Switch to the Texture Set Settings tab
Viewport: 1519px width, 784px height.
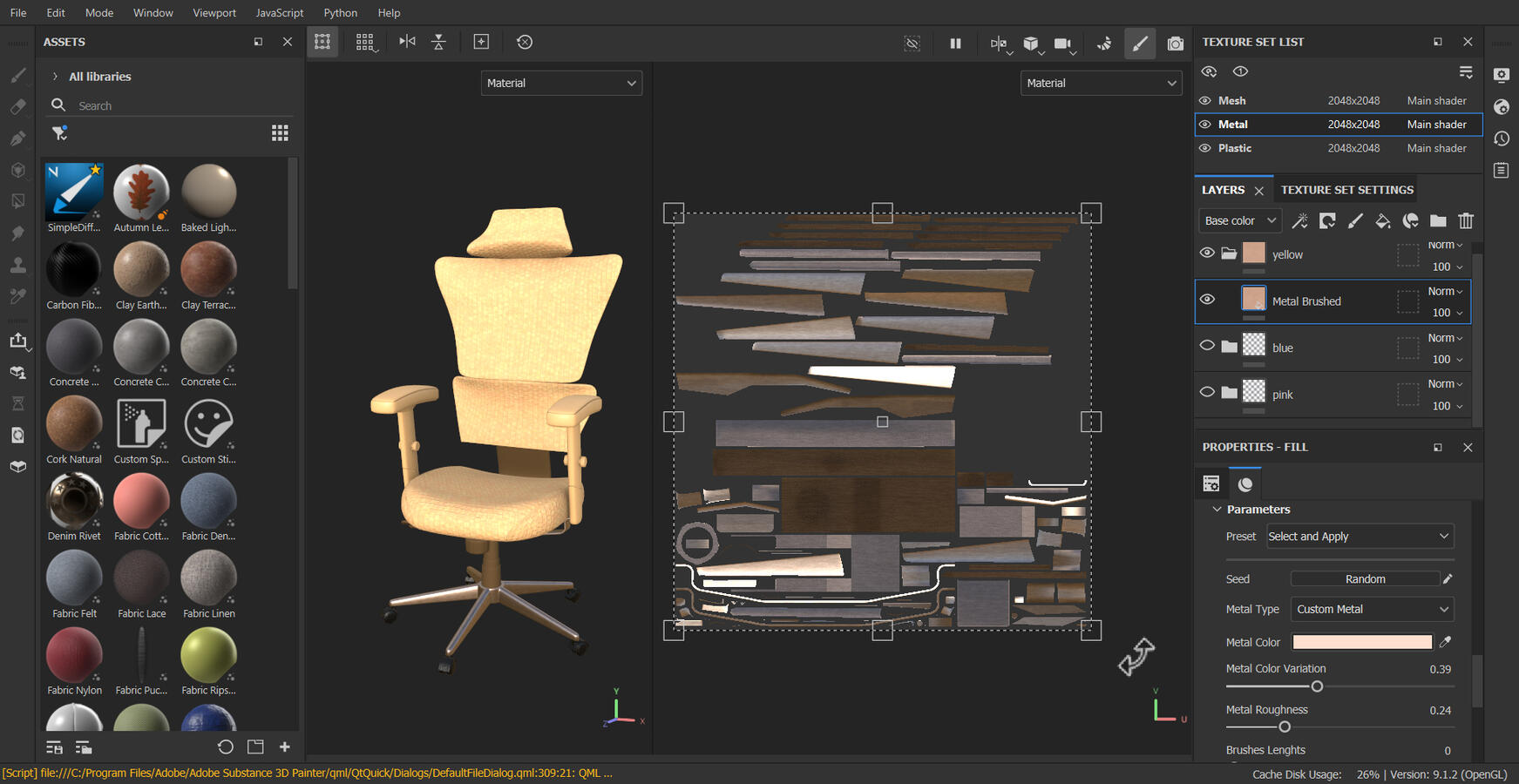pyautogui.click(x=1346, y=189)
